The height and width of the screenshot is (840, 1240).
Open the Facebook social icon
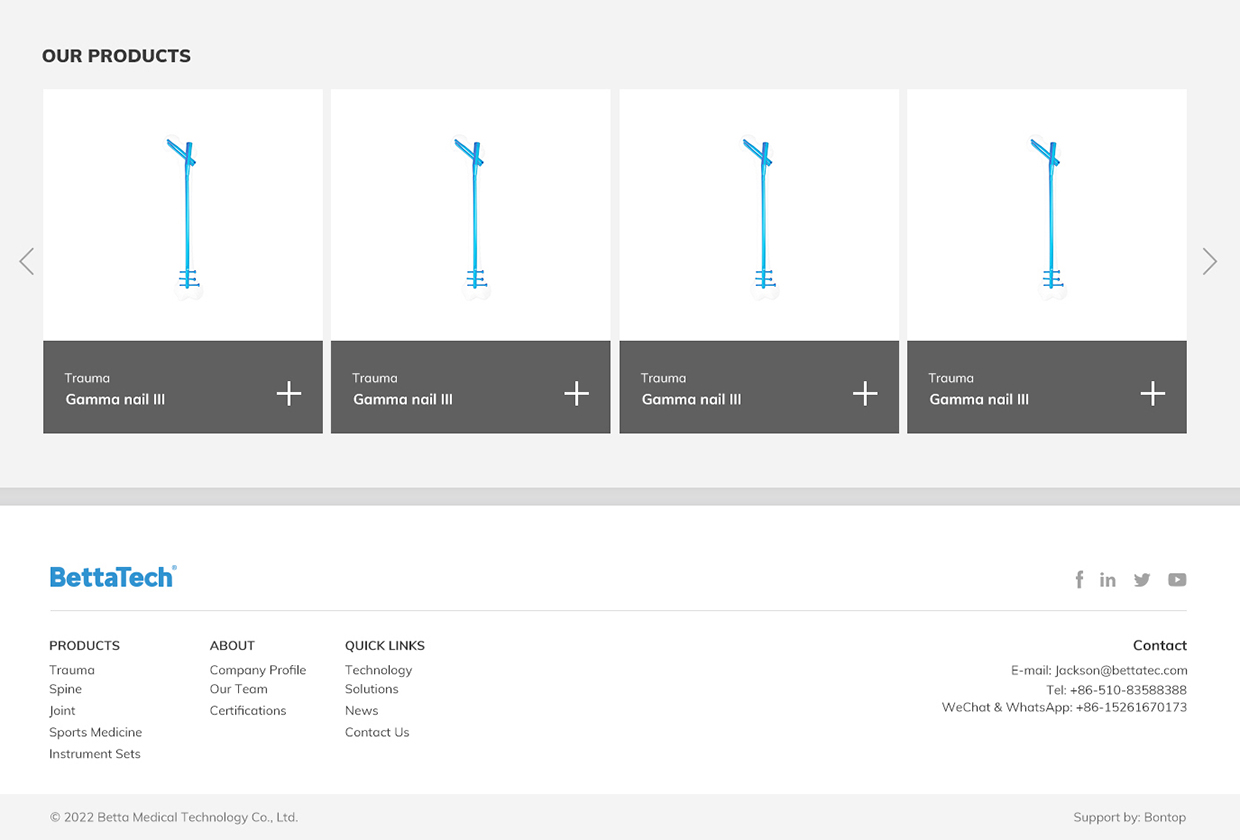pos(1079,580)
